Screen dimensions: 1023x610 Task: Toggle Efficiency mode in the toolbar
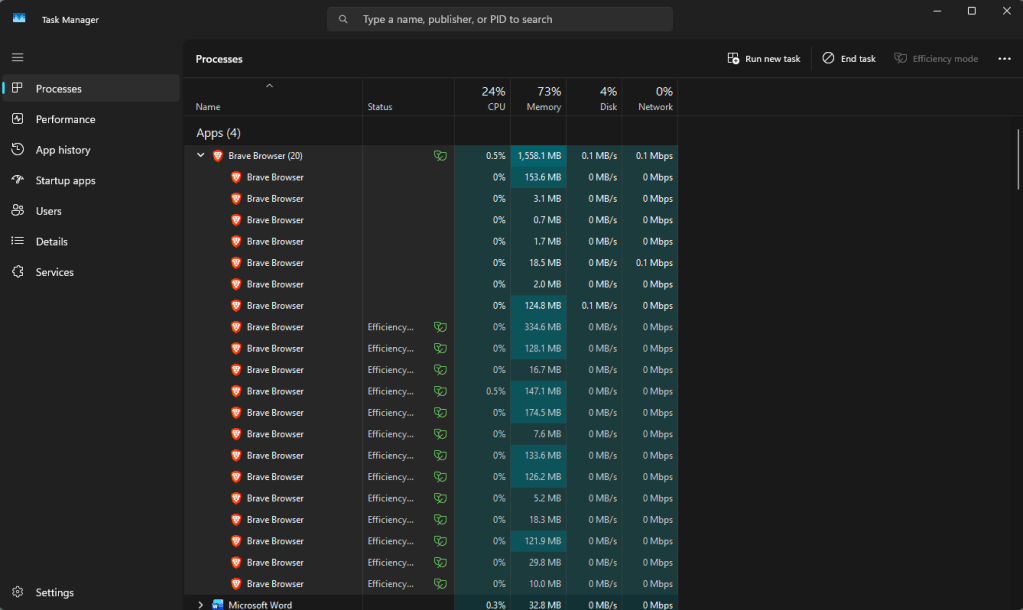(x=936, y=59)
